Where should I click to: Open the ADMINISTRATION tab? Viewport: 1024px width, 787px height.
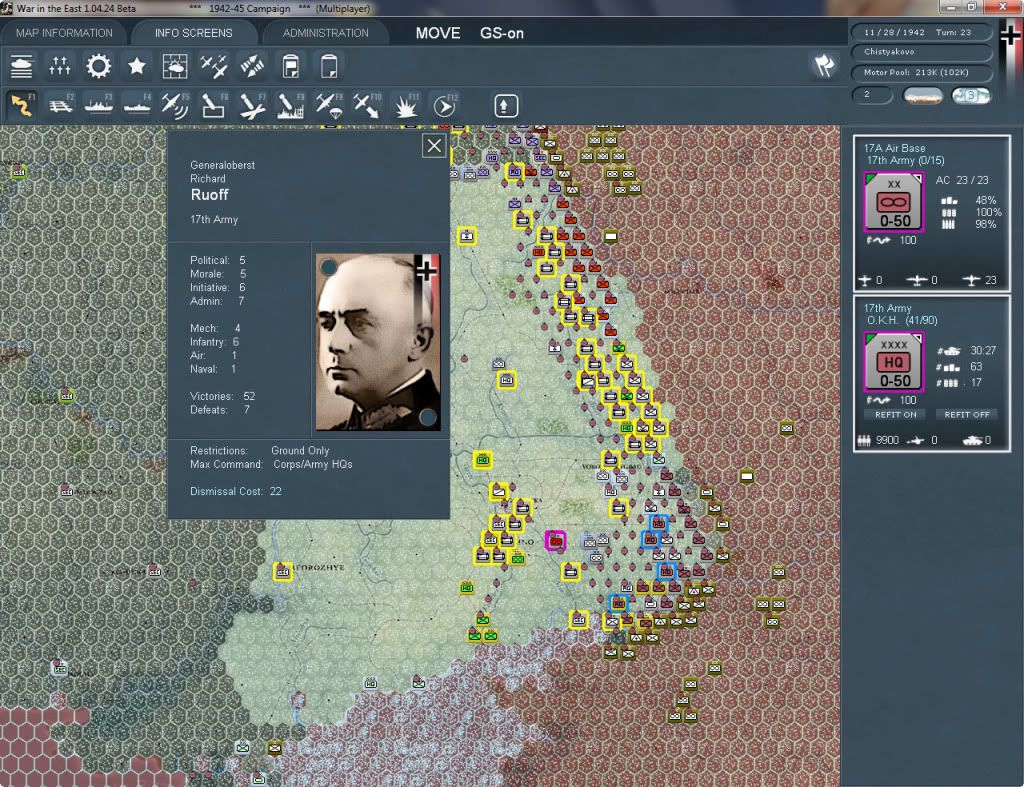coord(325,33)
